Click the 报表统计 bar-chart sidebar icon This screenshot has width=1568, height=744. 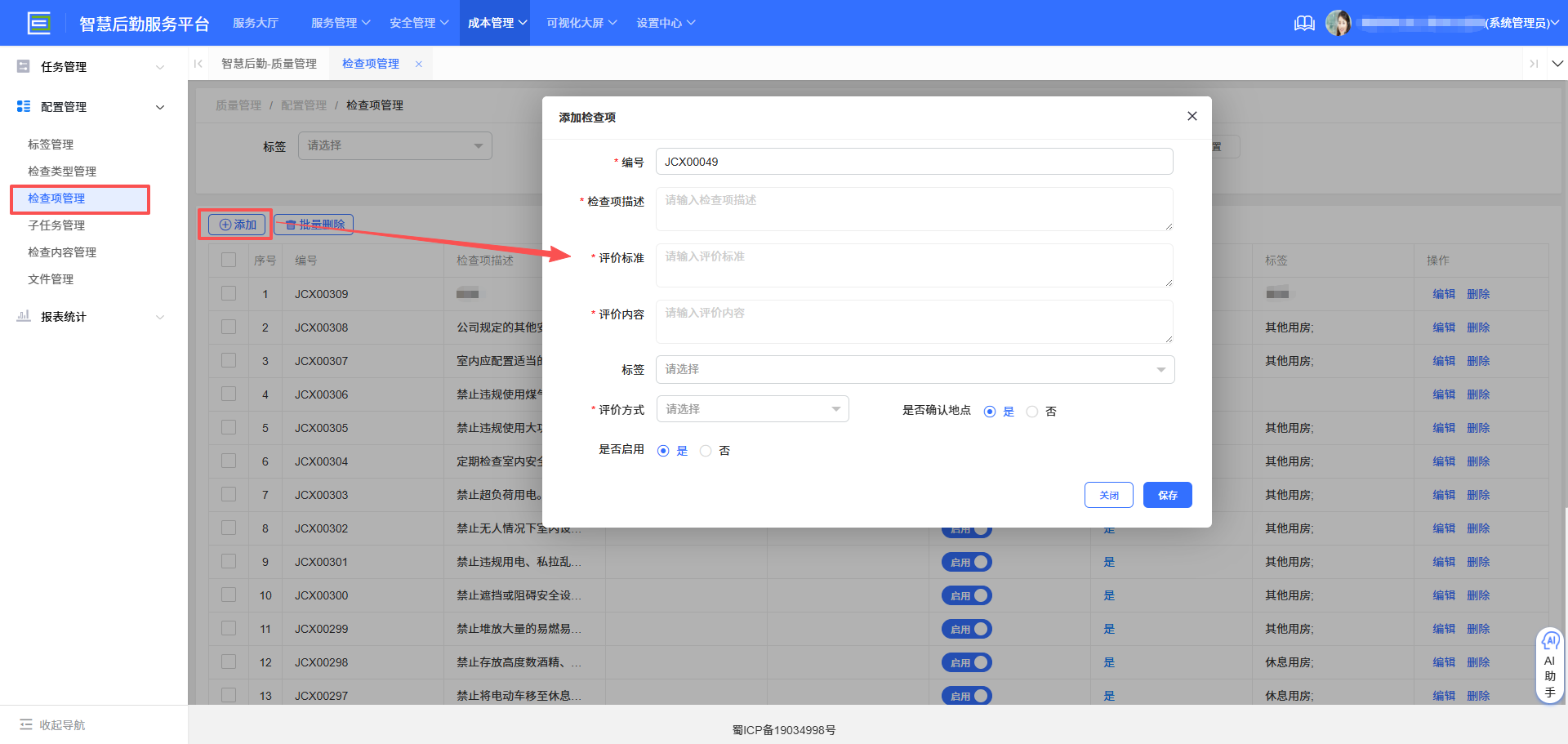(x=23, y=317)
